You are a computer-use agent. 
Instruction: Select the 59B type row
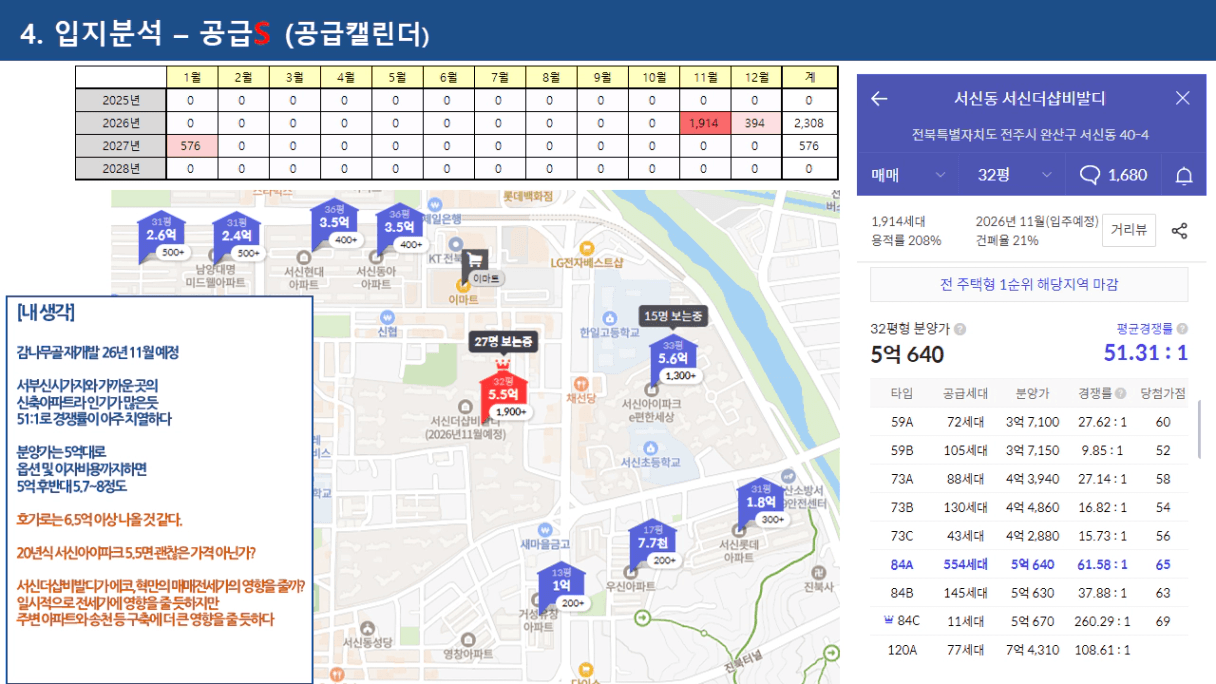pos(1029,450)
